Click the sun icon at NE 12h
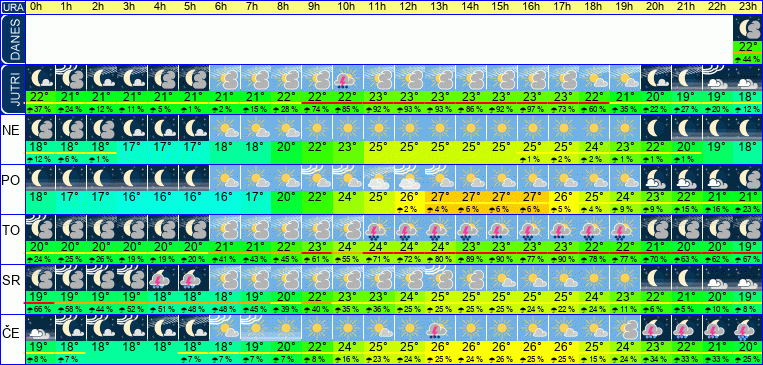 409,128
